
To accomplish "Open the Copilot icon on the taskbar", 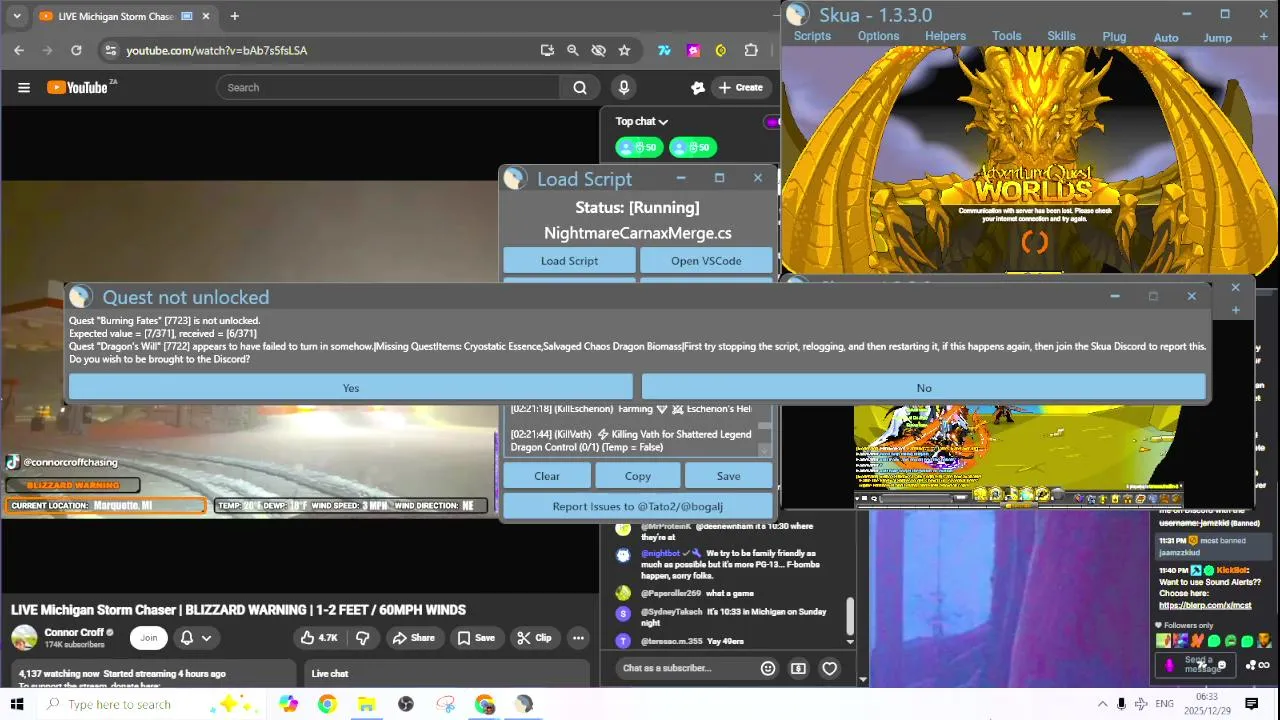I will coord(289,704).
